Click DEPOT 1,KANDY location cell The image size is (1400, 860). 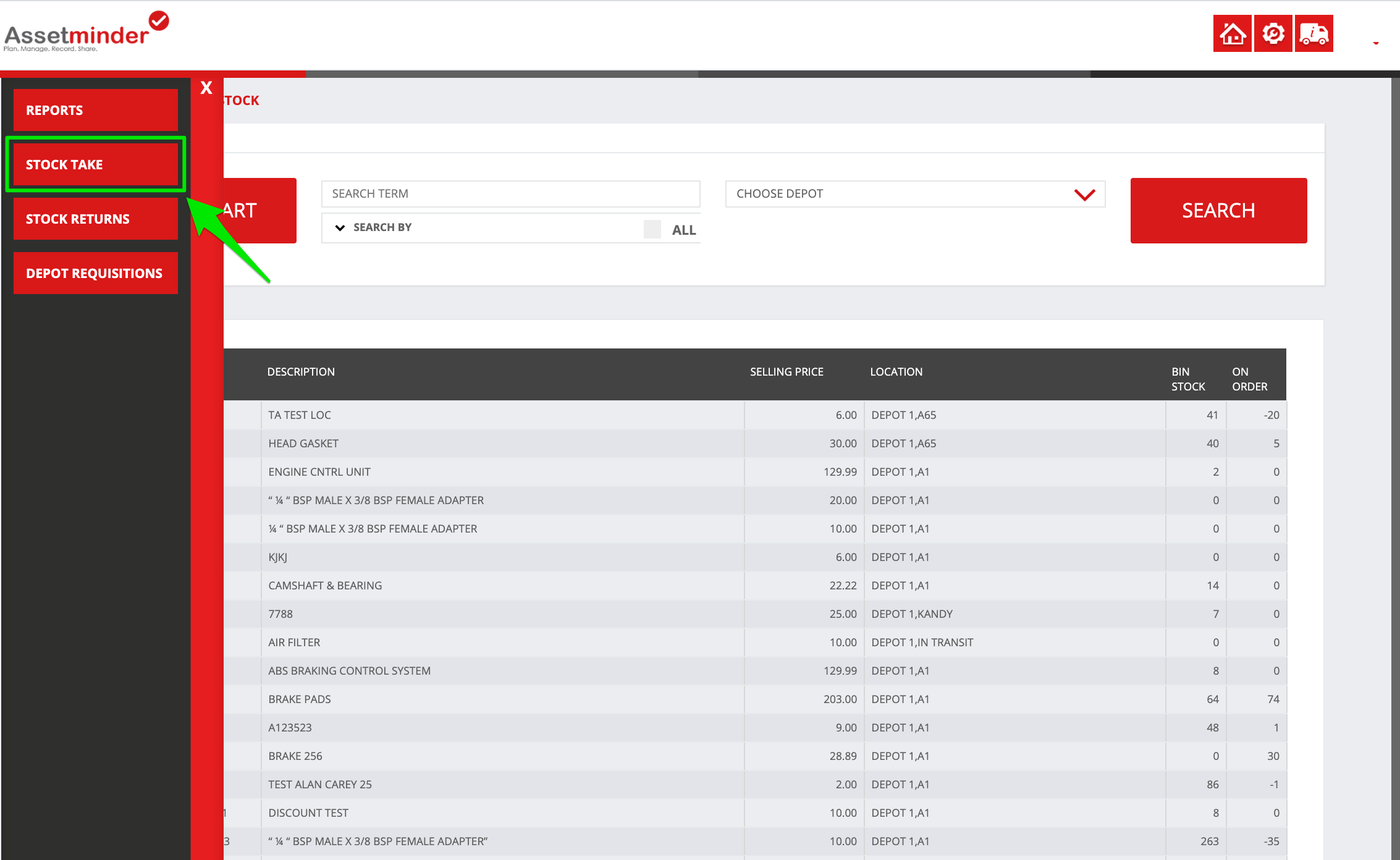(1014, 614)
